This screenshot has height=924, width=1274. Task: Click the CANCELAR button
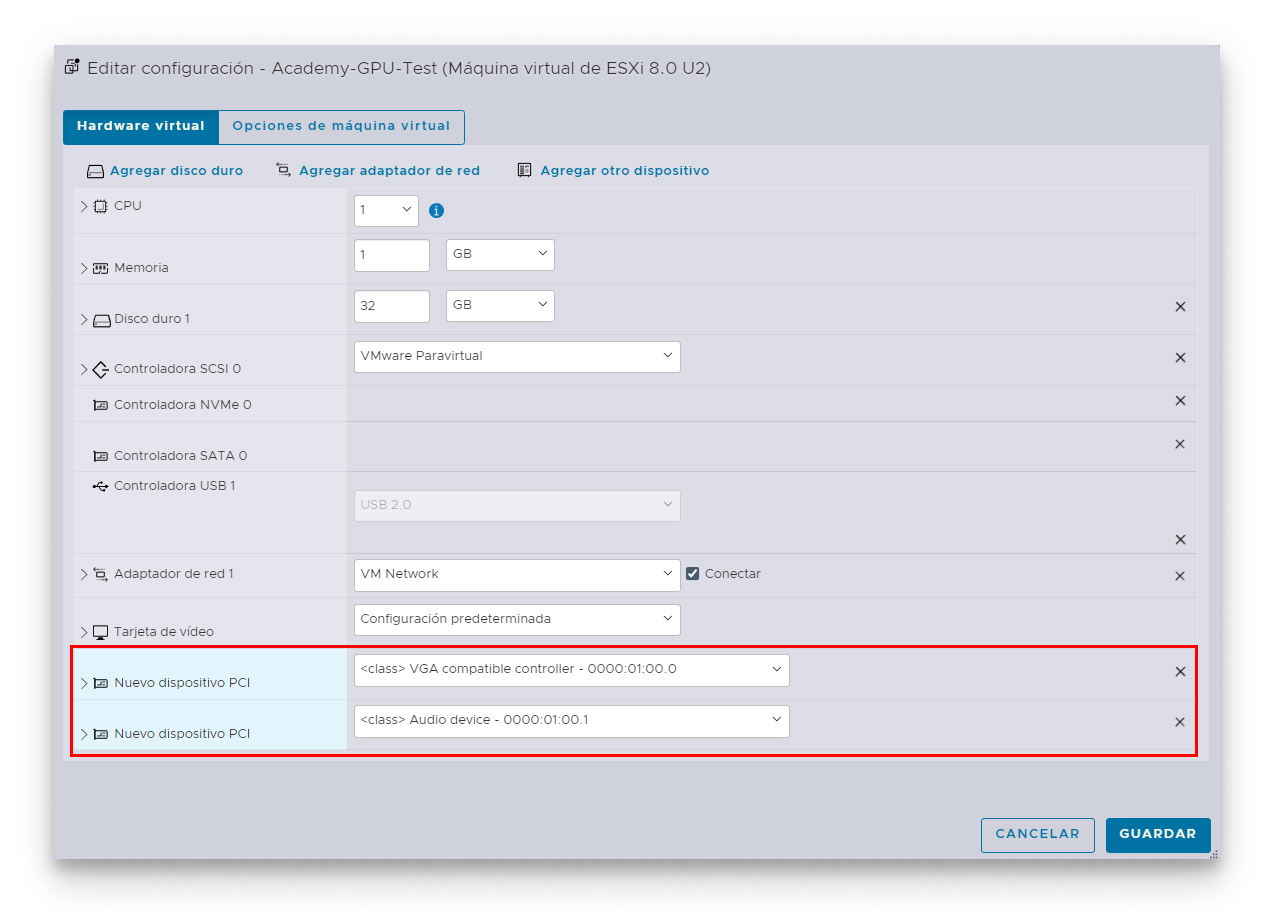1037,835
